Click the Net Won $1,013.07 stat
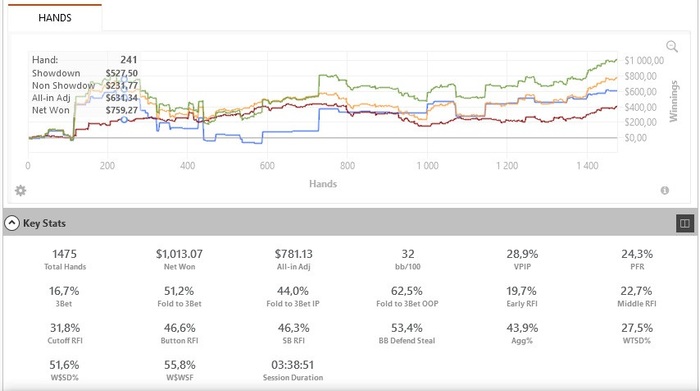Viewport: 700px width, 391px height. [x=179, y=259]
